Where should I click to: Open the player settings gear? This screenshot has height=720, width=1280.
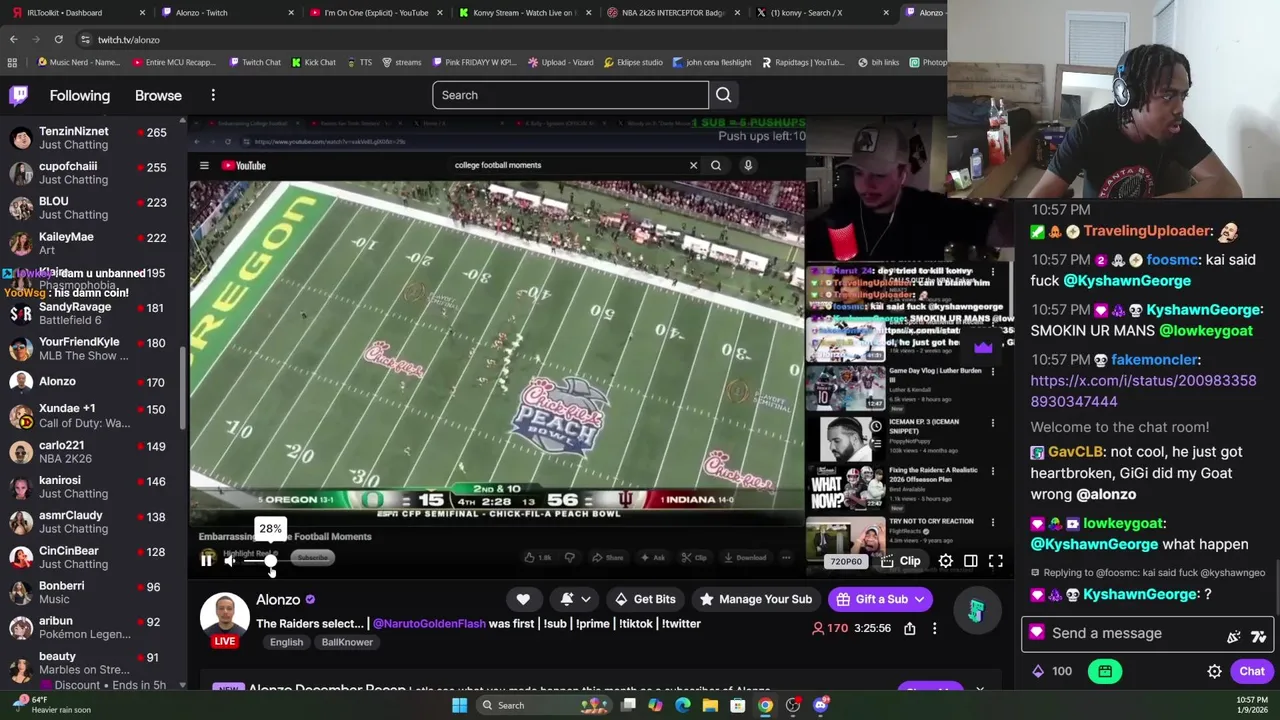tap(946, 561)
